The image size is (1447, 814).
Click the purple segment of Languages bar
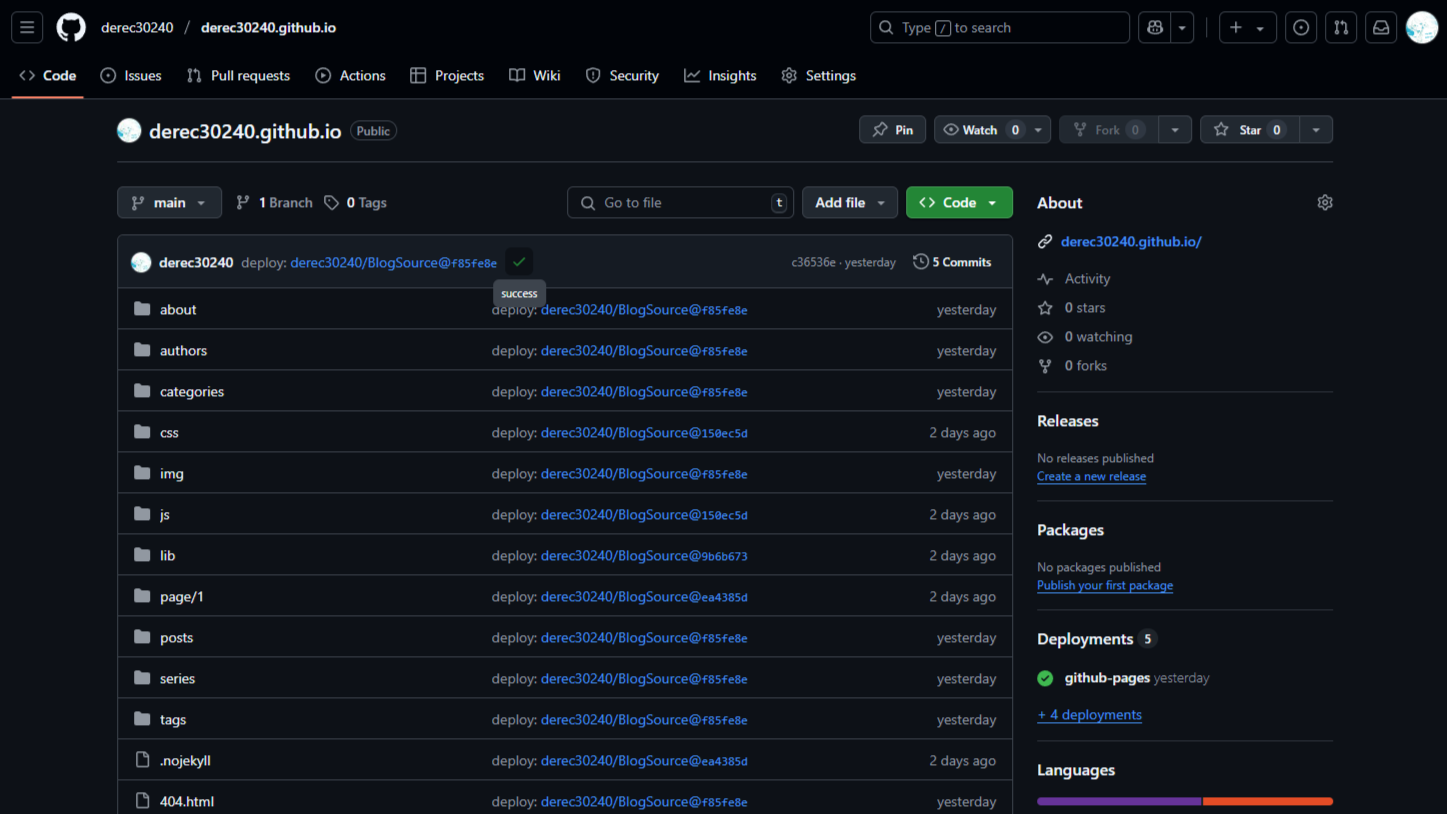[1119, 801]
